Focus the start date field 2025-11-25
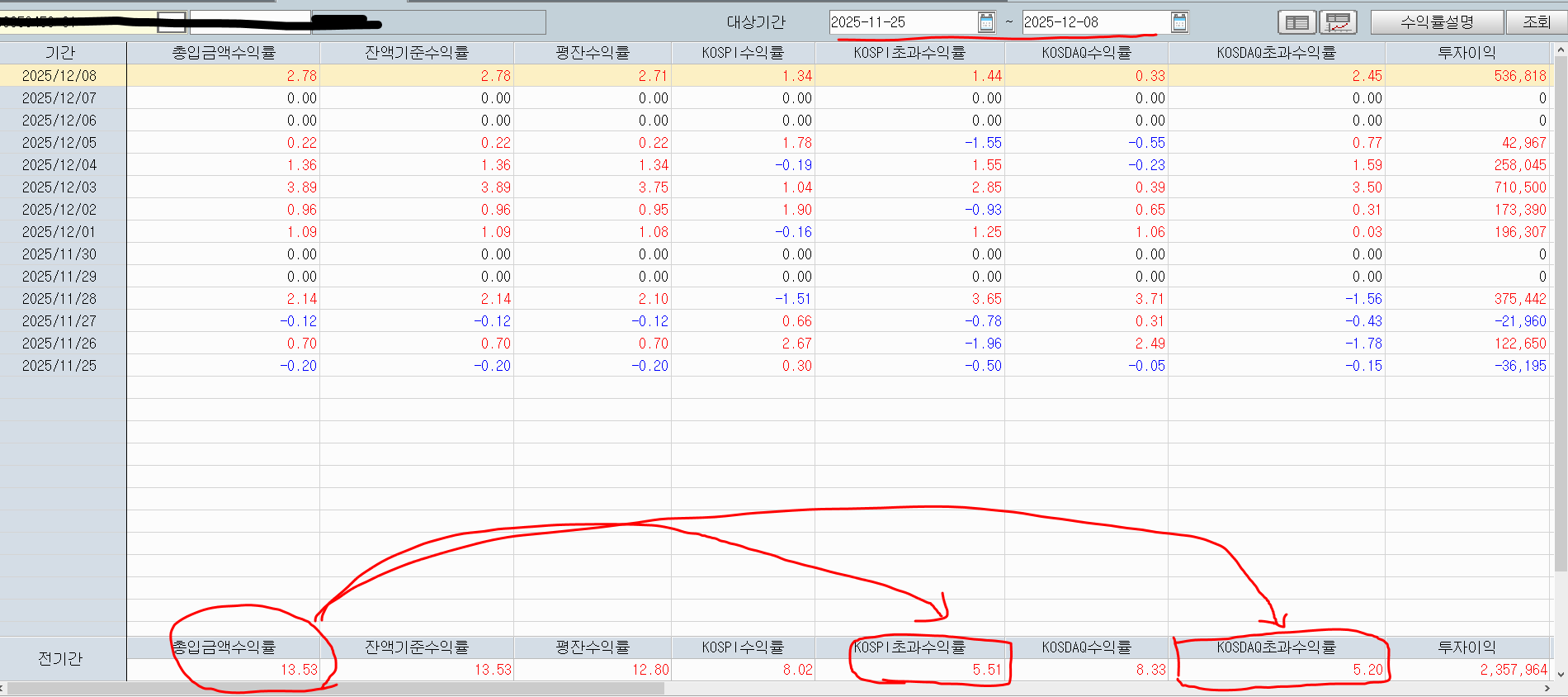Image resolution: width=1568 pixels, height=697 pixels. tap(901, 22)
